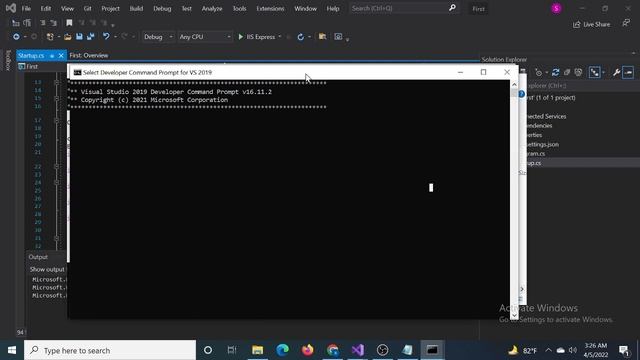This screenshot has height=360, width=640.
Task: Click the Show All Files icon in Solution Explorer
Action: click(578, 72)
